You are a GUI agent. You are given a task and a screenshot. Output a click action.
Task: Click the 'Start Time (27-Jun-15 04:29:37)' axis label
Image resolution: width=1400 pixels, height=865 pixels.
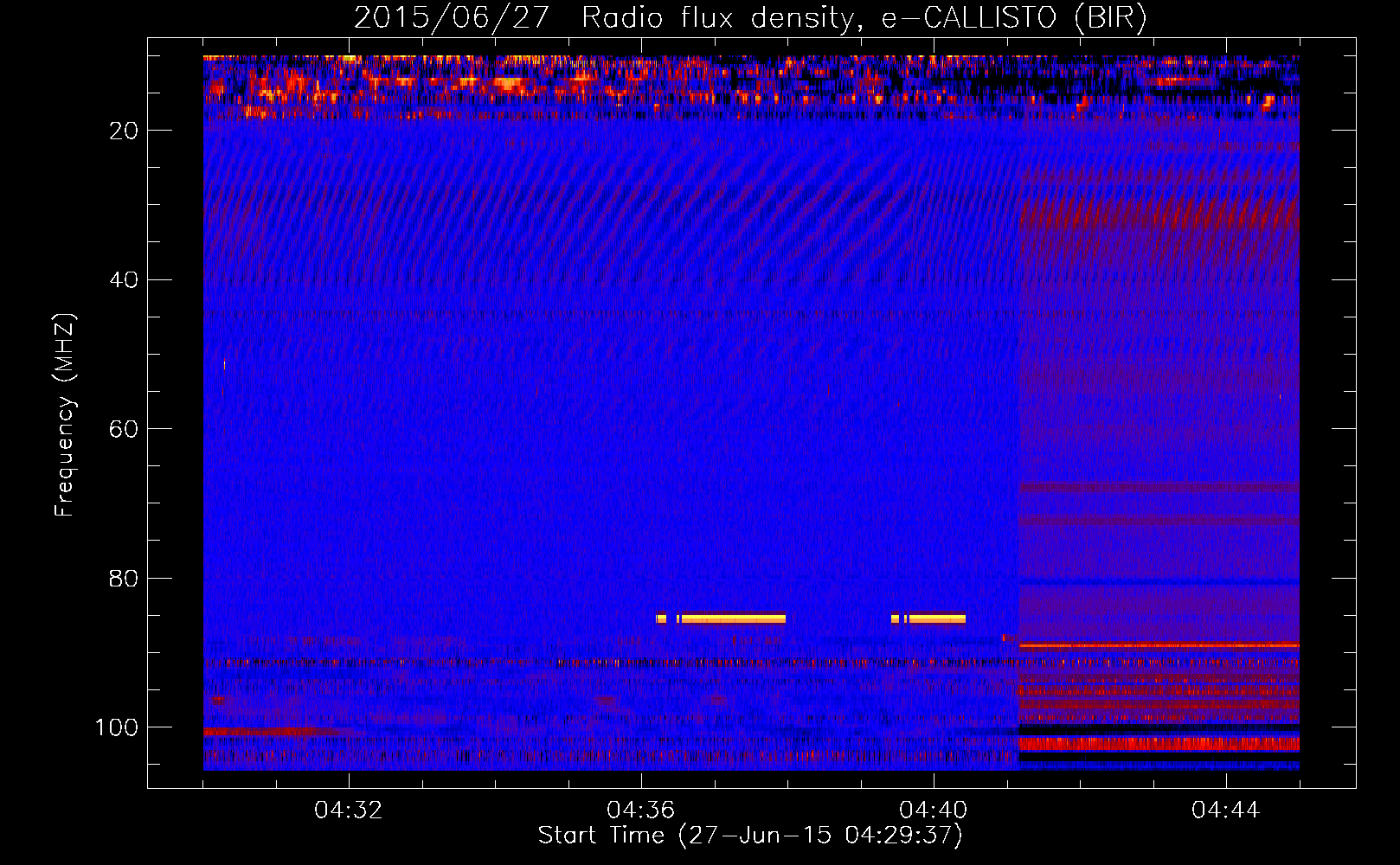(750, 836)
